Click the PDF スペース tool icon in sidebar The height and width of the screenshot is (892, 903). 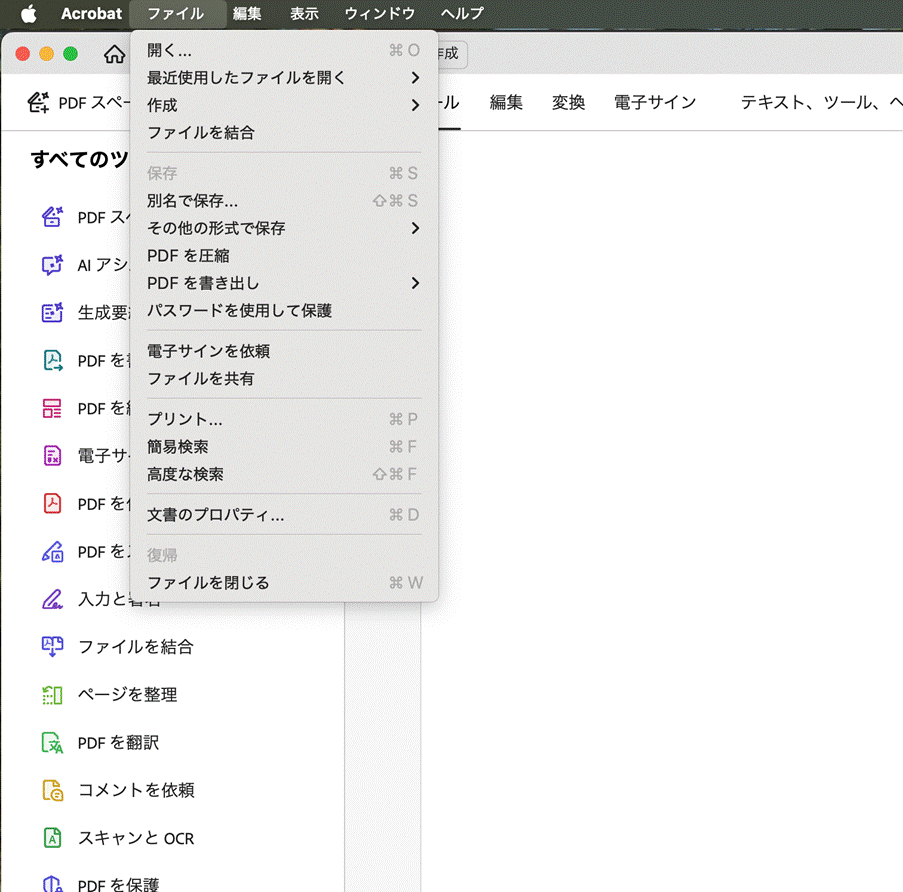click(52, 217)
